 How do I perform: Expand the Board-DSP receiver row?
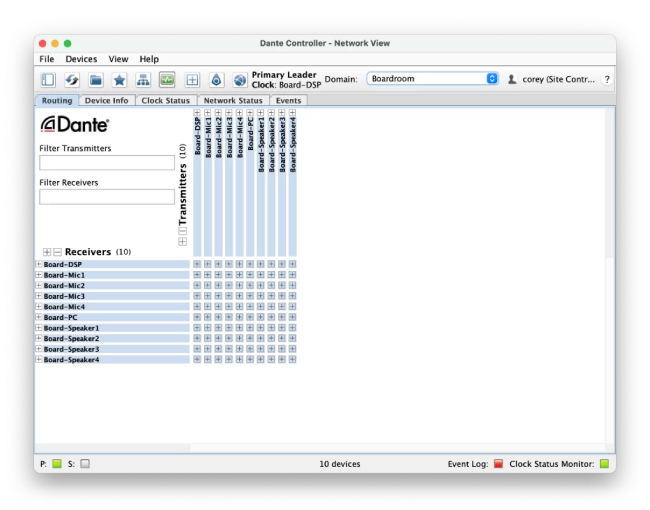tap(39, 264)
